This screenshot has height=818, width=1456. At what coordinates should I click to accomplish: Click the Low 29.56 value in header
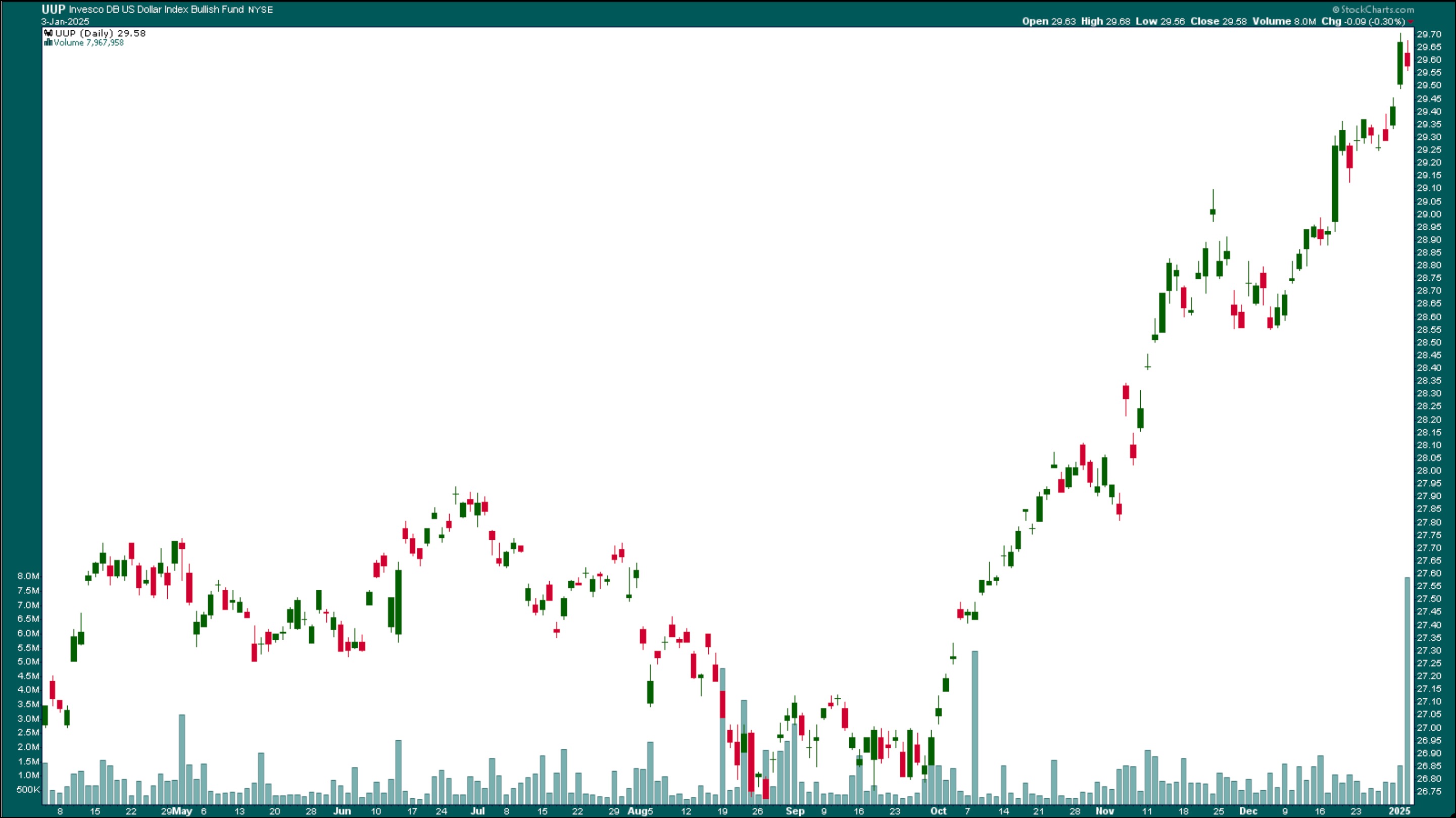coord(1160,22)
